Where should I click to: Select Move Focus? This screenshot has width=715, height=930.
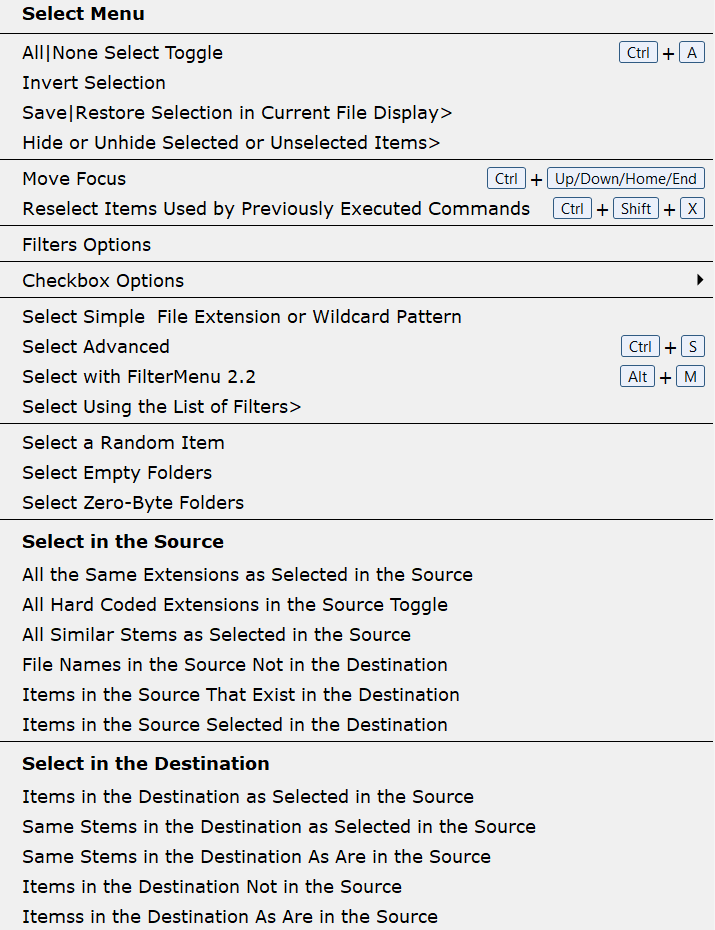click(x=73, y=178)
